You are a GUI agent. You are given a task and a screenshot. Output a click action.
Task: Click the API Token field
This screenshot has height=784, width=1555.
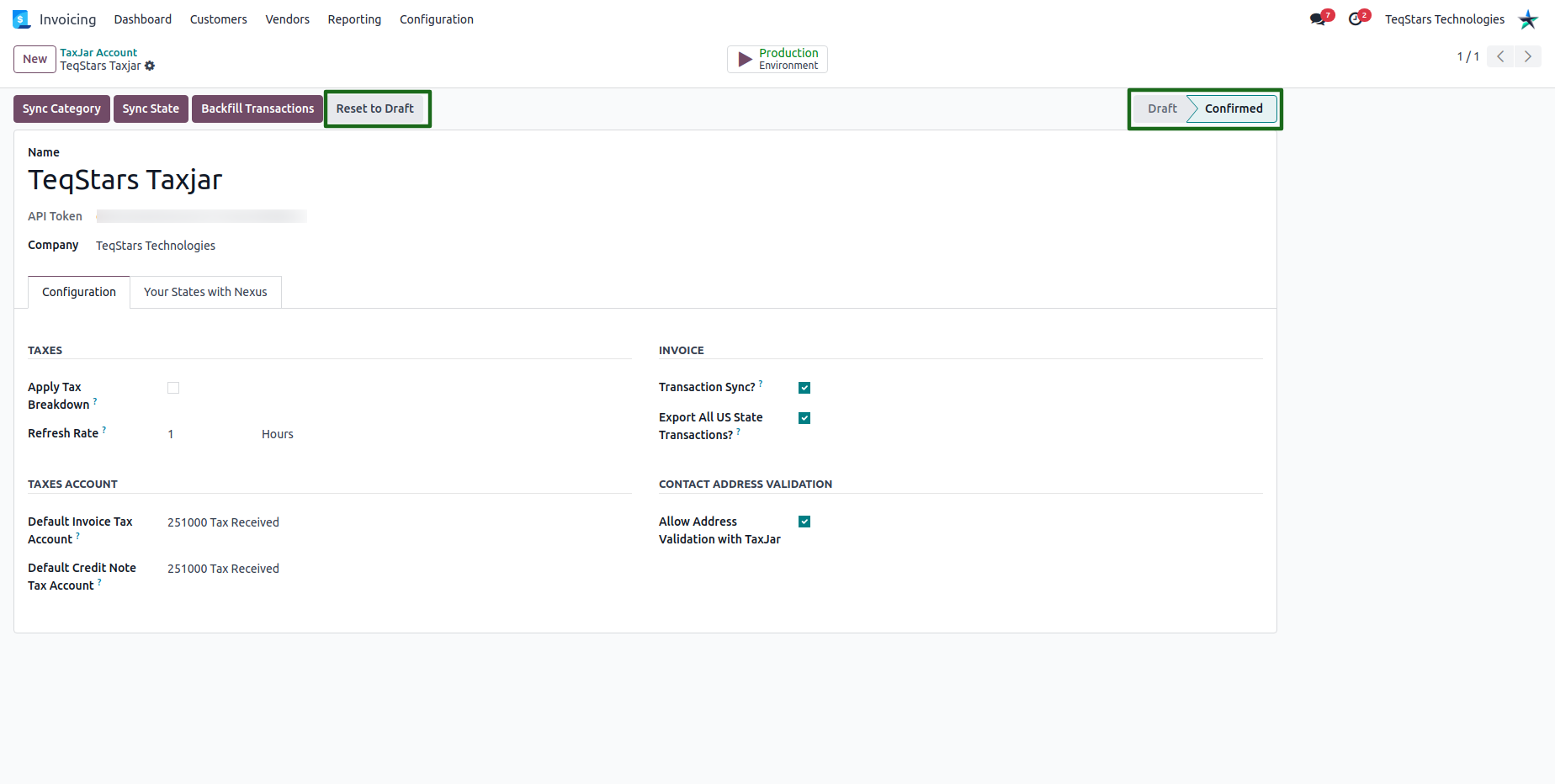(201, 216)
